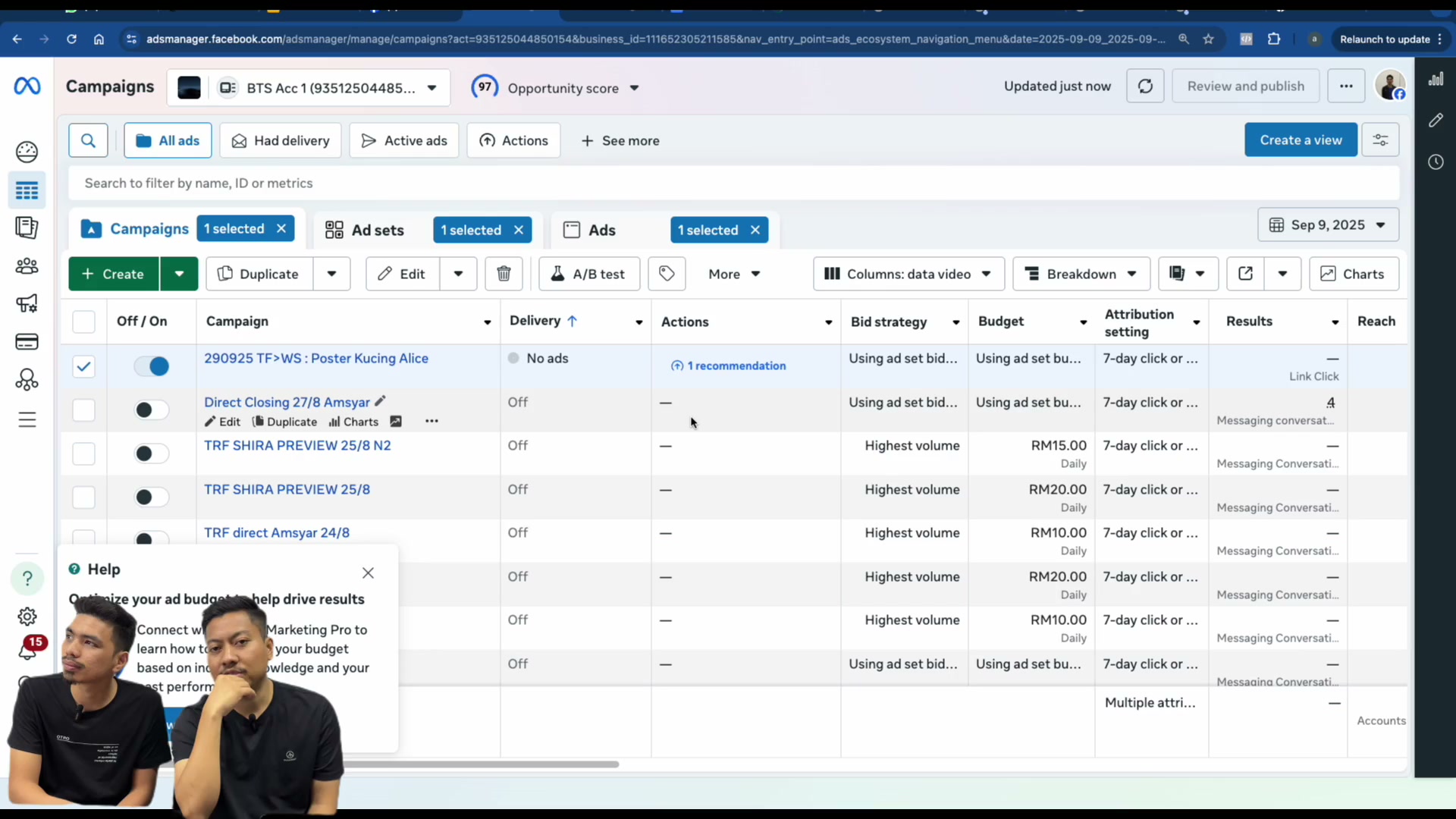The width and height of the screenshot is (1456, 819).
Task: Open the Billing card icon in sidebar
Action: pos(27,341)
